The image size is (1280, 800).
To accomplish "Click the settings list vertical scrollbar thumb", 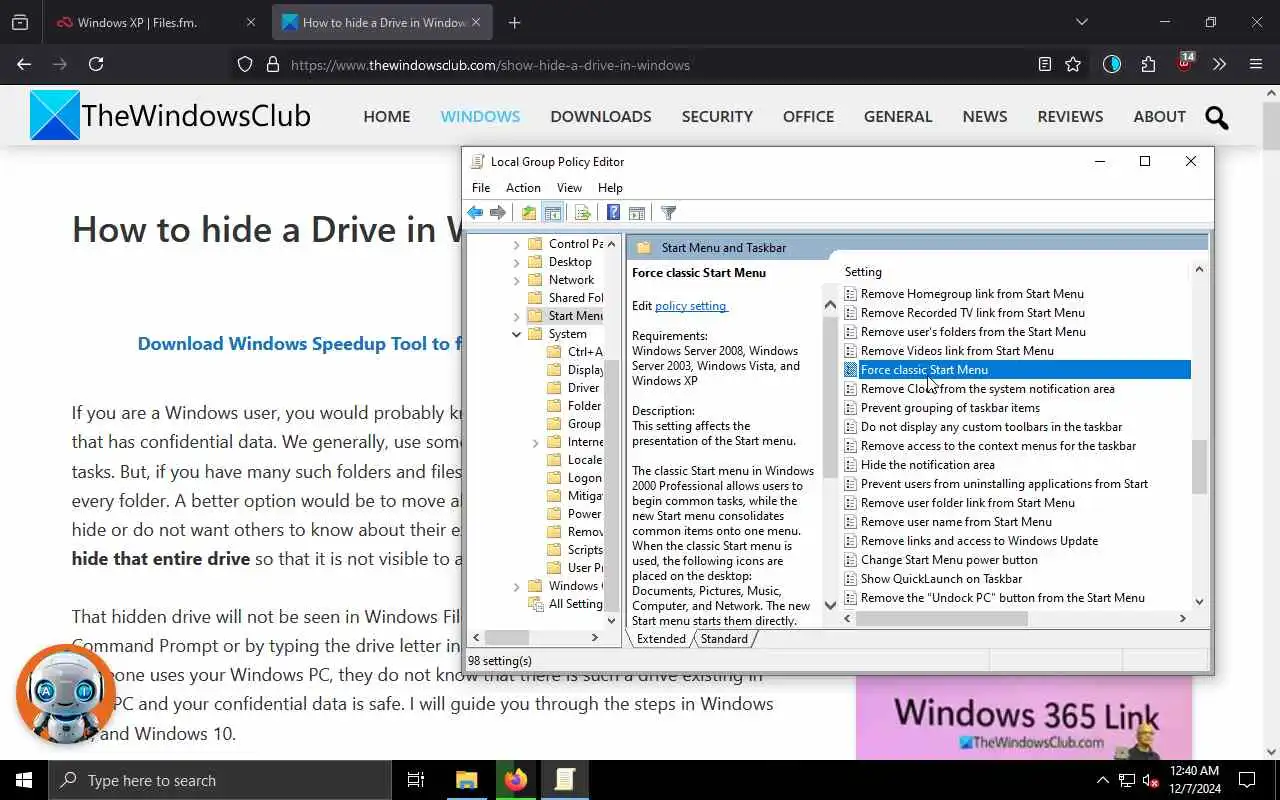I will tap(1199, 467).
